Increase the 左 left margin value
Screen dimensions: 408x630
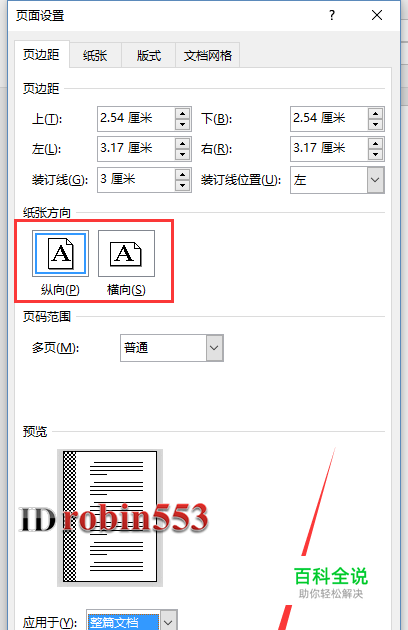(182, 143)
